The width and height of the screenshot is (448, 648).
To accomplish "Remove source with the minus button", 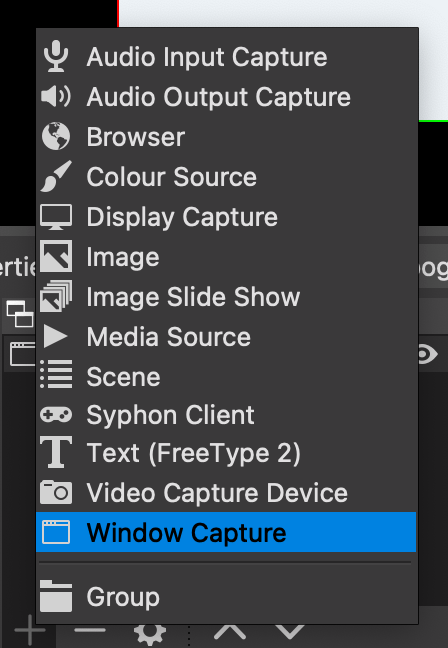I will (x=90, y=631).
